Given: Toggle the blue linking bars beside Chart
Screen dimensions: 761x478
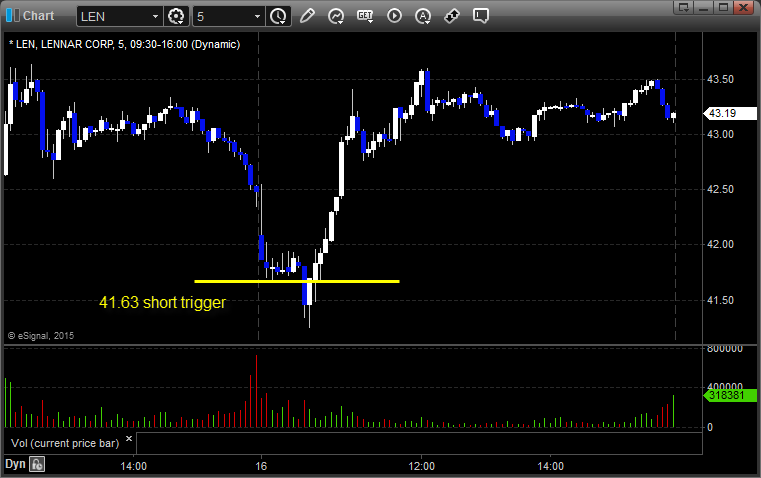Looking at the screenshot, I should tap(13, 16).
